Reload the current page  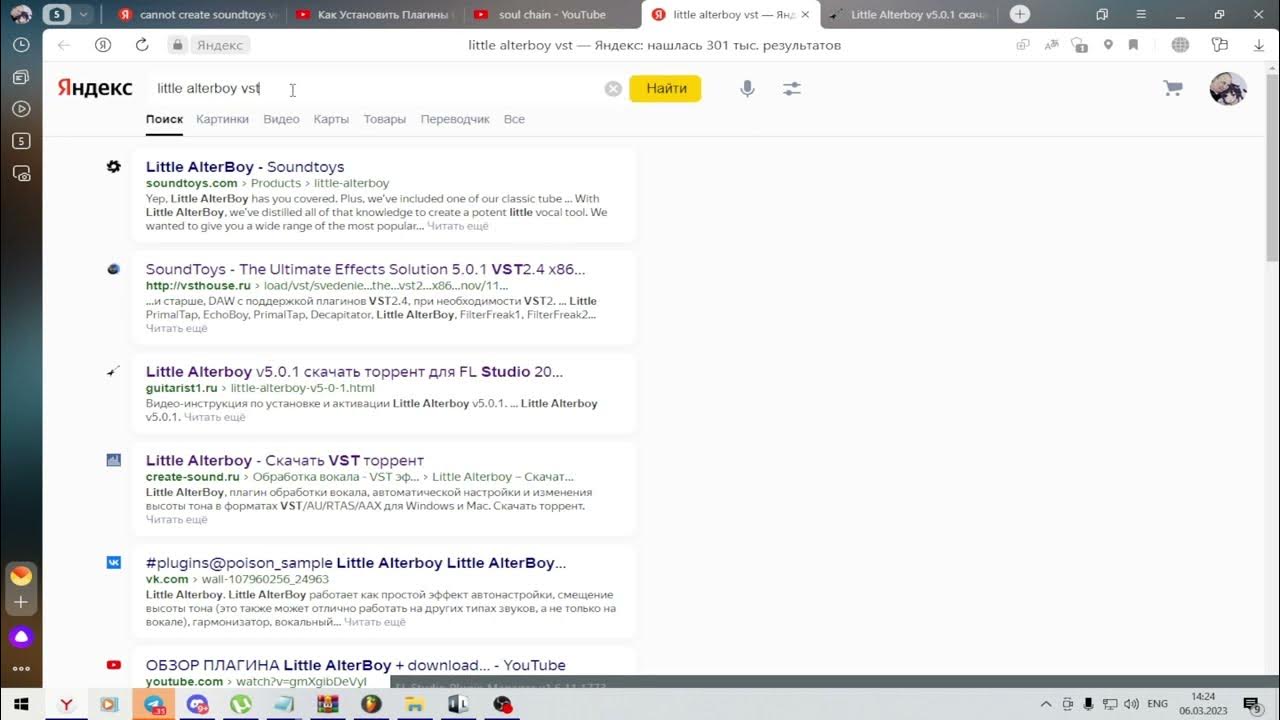(142, 45)
